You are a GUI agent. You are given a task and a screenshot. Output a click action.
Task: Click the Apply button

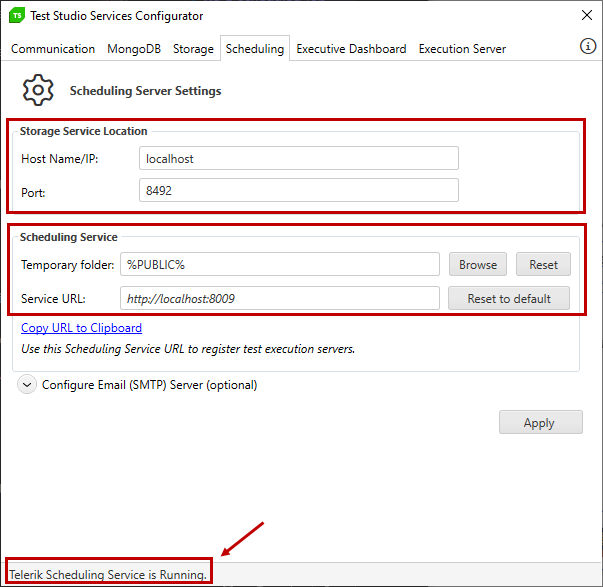(x=541, y=422)
